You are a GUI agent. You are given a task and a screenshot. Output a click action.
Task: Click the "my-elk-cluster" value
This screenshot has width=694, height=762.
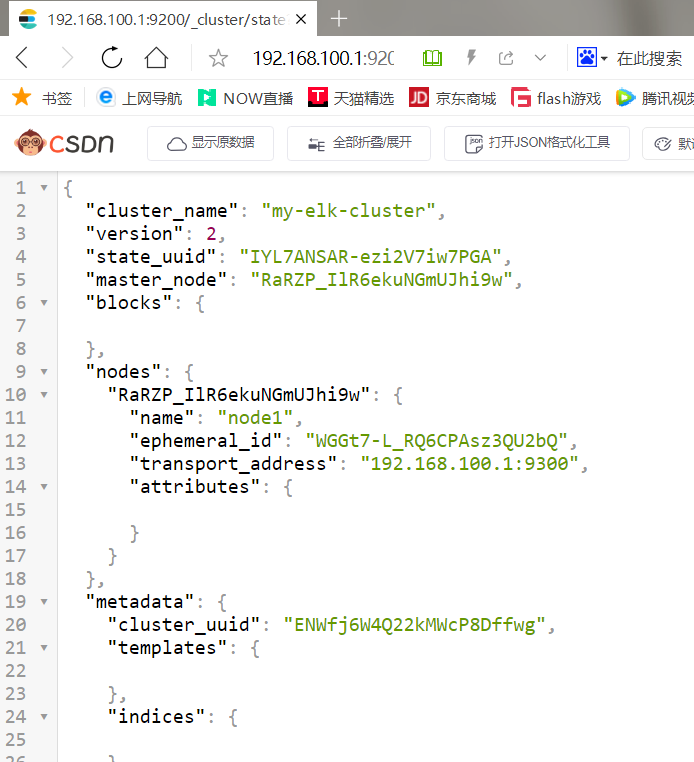[x=348, y=211]
